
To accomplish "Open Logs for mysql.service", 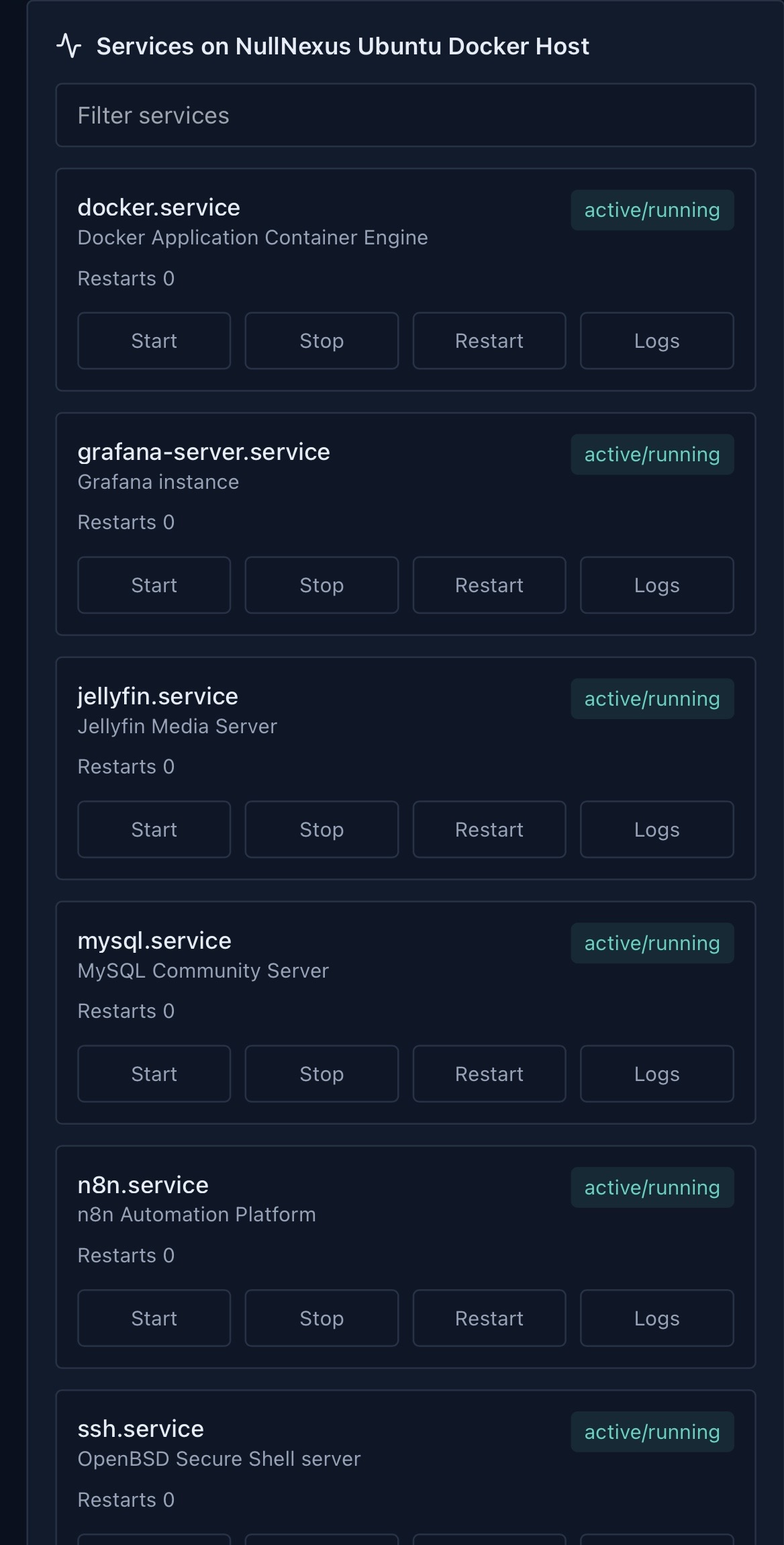I will (x=657, y=1074).
